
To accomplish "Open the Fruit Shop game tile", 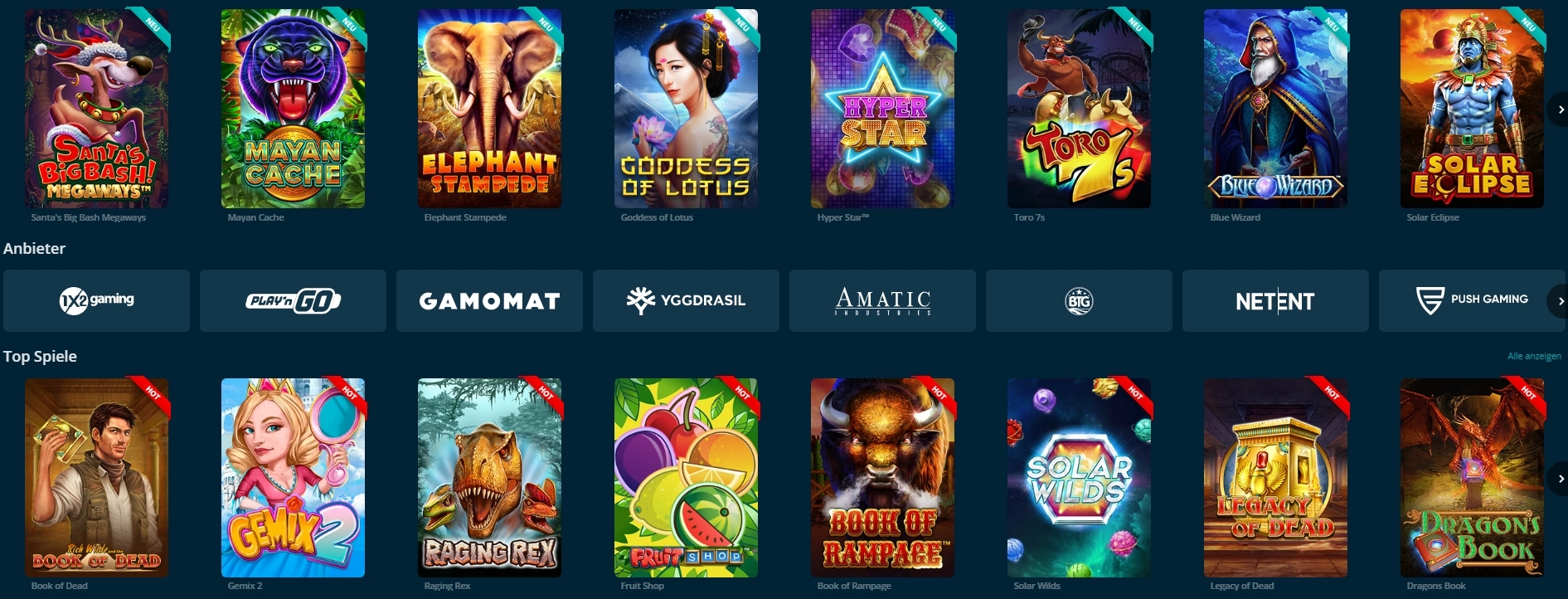I will tap(686, 478).
